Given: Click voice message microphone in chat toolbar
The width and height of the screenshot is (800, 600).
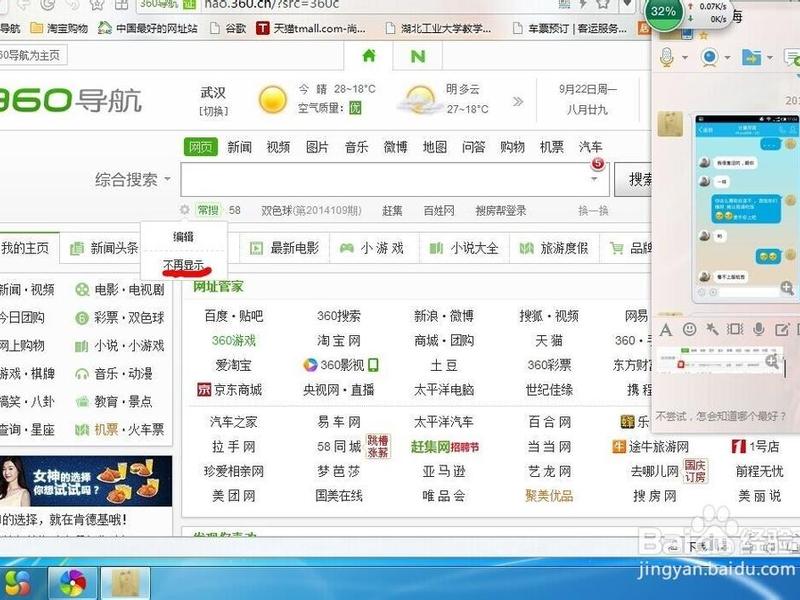Looking at the screenshot, I should (x=759, y=329).
